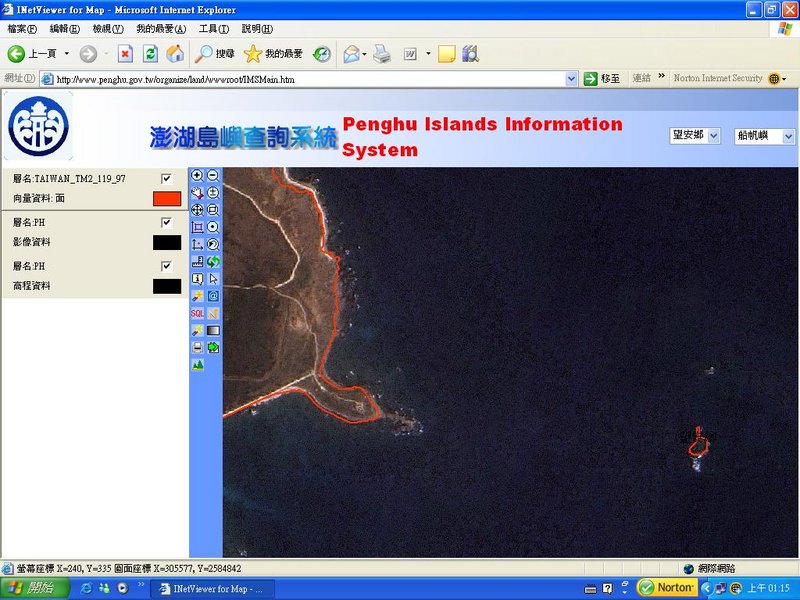Select the zoom in magnifier tool
Screen dimensions: 800x600
197,175
